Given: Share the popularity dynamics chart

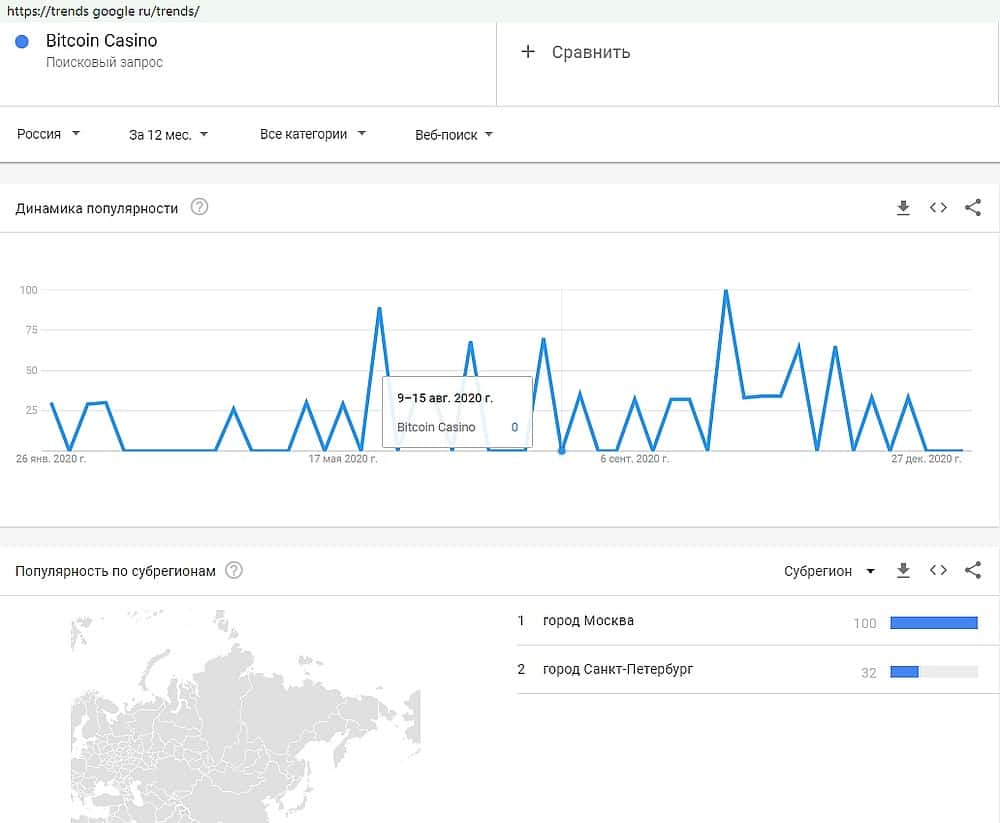Looking at the screenshot, I should point(972,208).
